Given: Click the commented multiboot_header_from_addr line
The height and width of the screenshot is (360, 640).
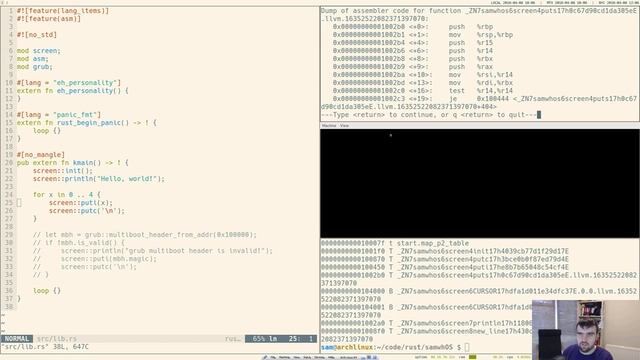Looking at the screenshot, I should [145, 235].
